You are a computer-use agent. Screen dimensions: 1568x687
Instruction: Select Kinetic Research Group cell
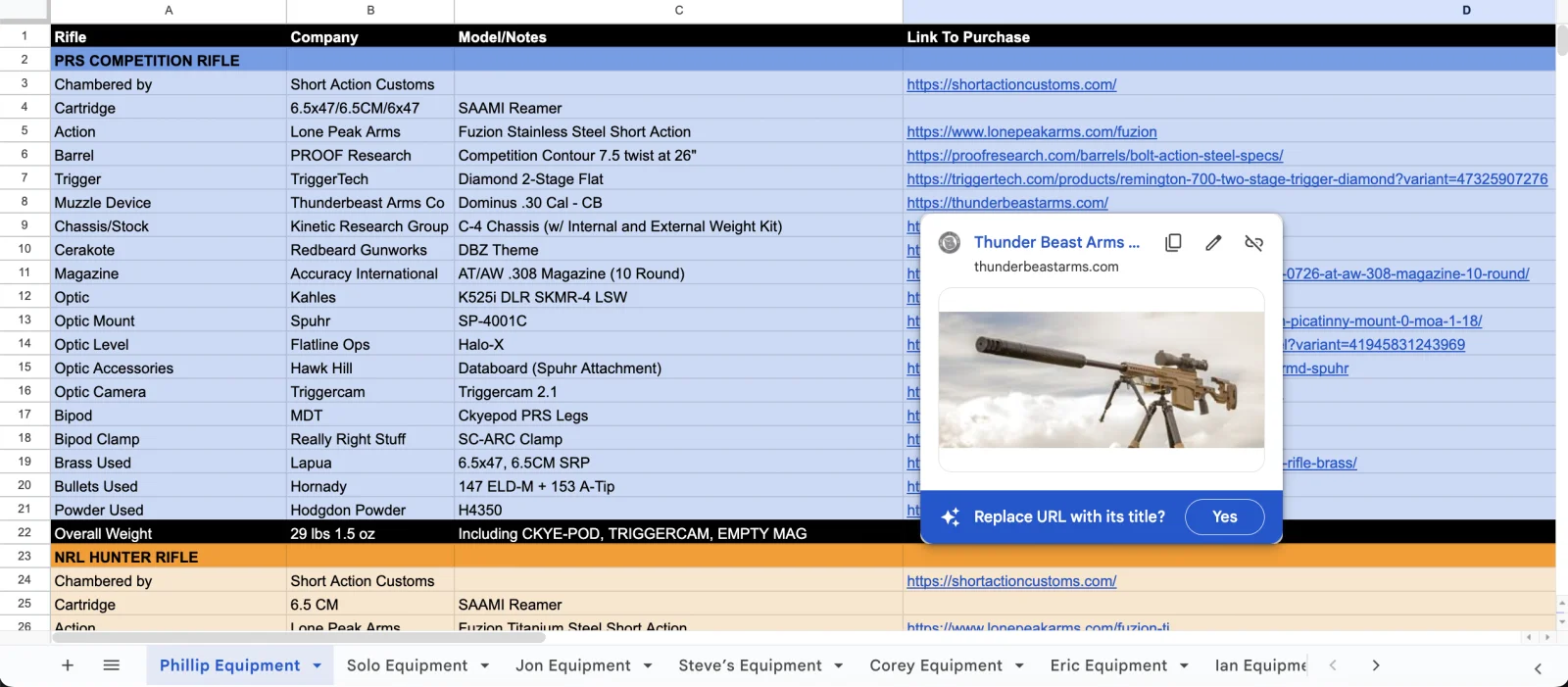[x=370, y=226]
